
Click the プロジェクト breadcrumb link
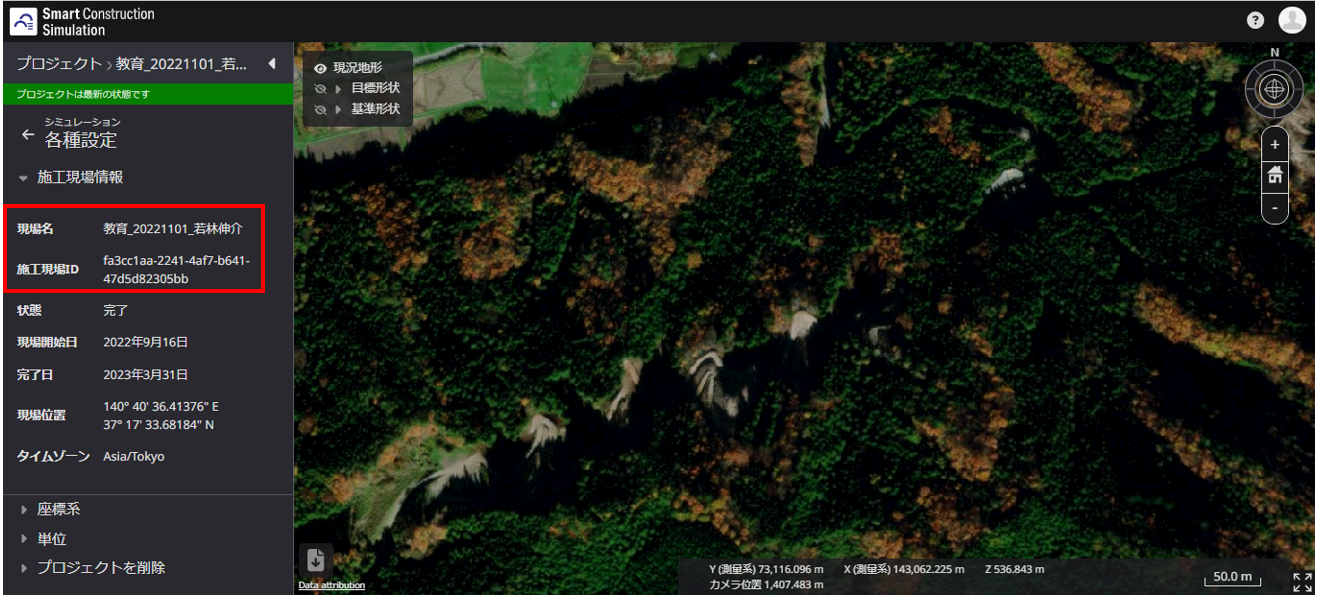[58, 64]
